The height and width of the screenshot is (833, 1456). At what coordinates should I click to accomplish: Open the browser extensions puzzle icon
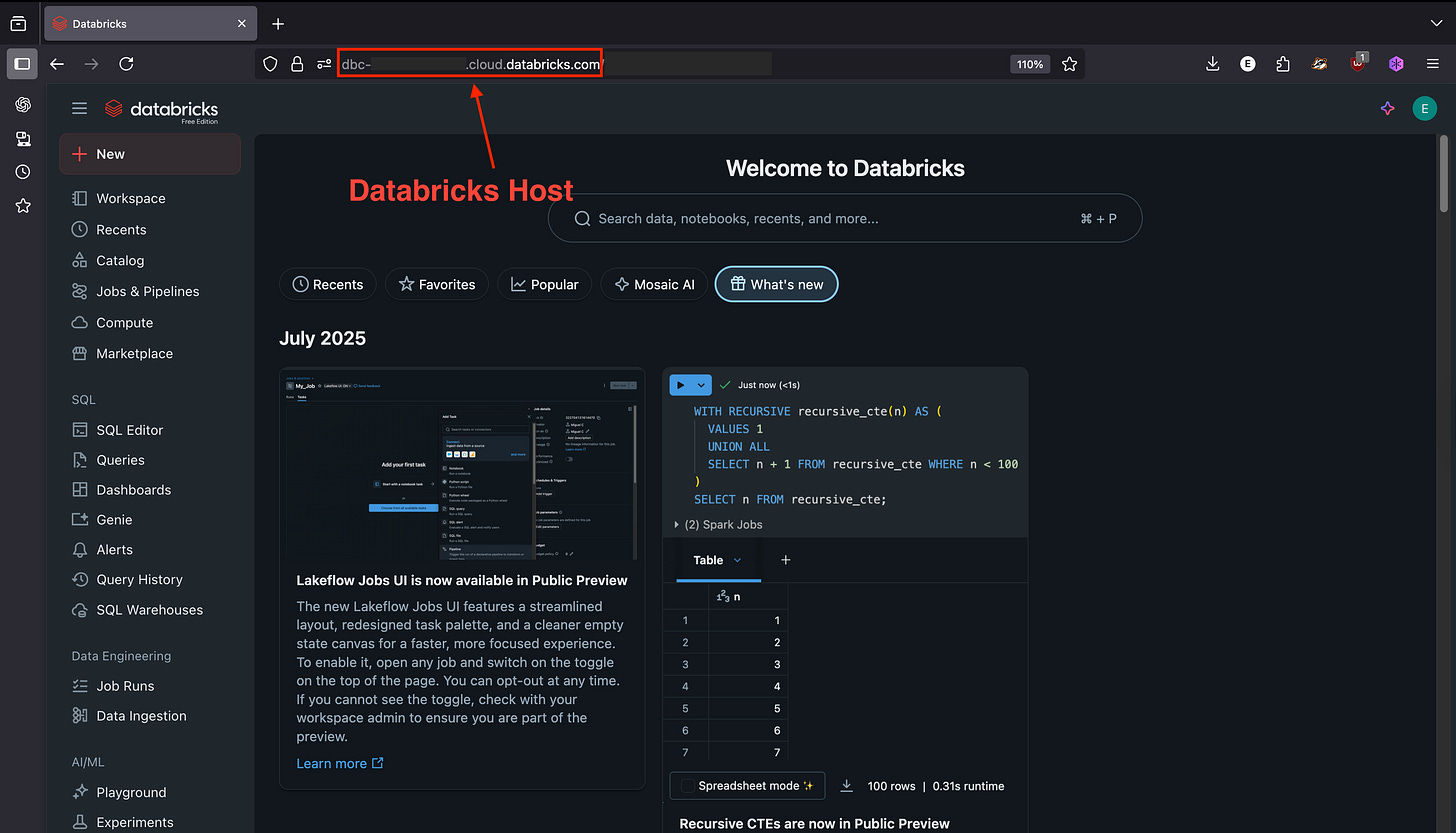(x=1283, y=64)
